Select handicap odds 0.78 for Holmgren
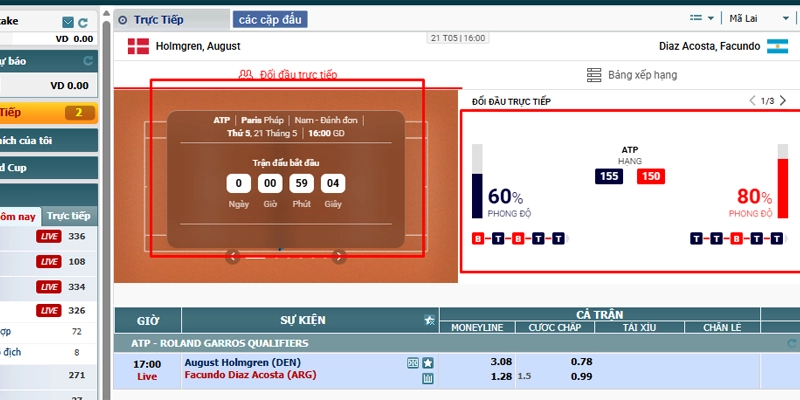 [582, 362]
